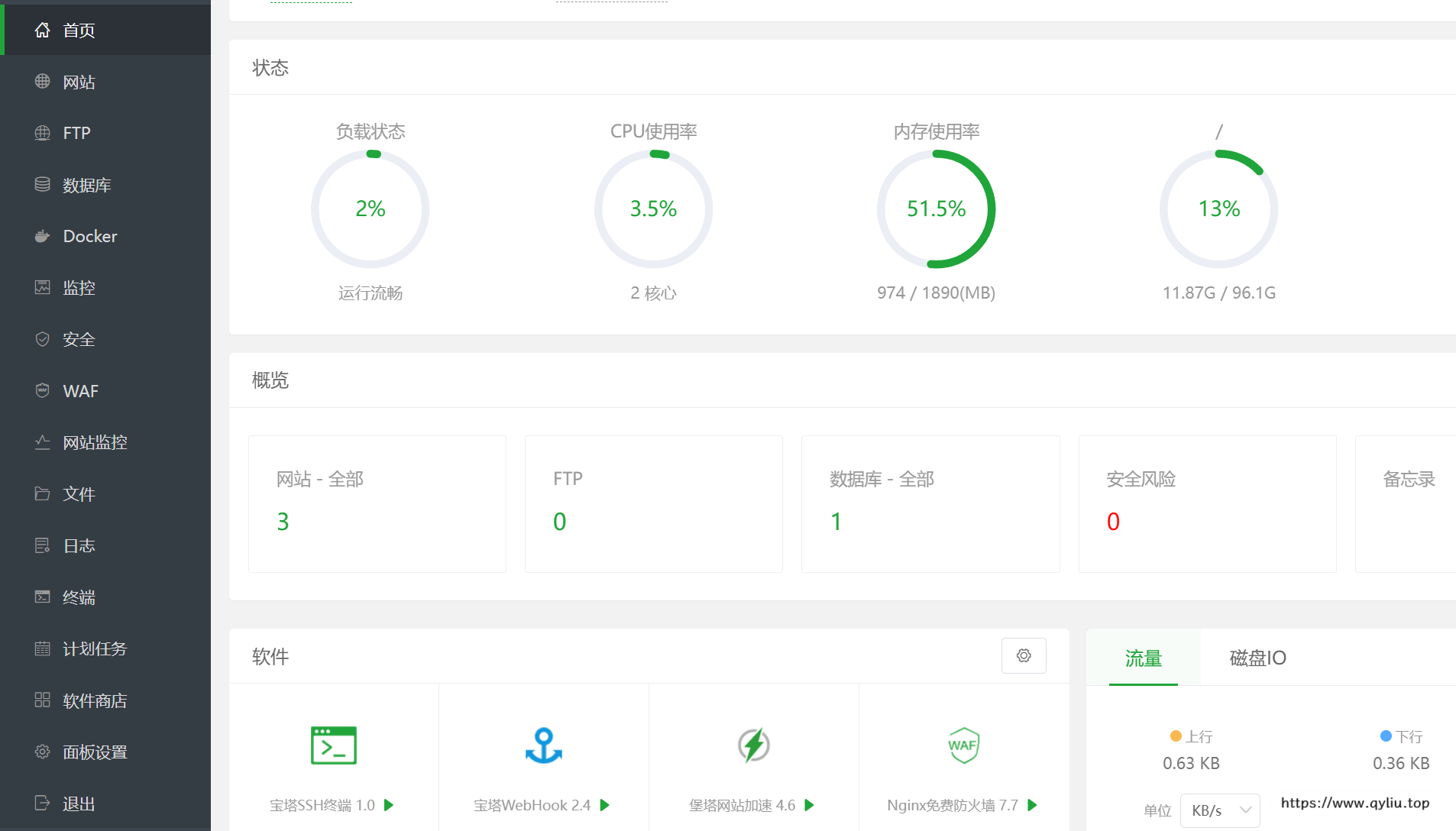
Task: Open software section settings gear
Action: (x=1024, y=656)
